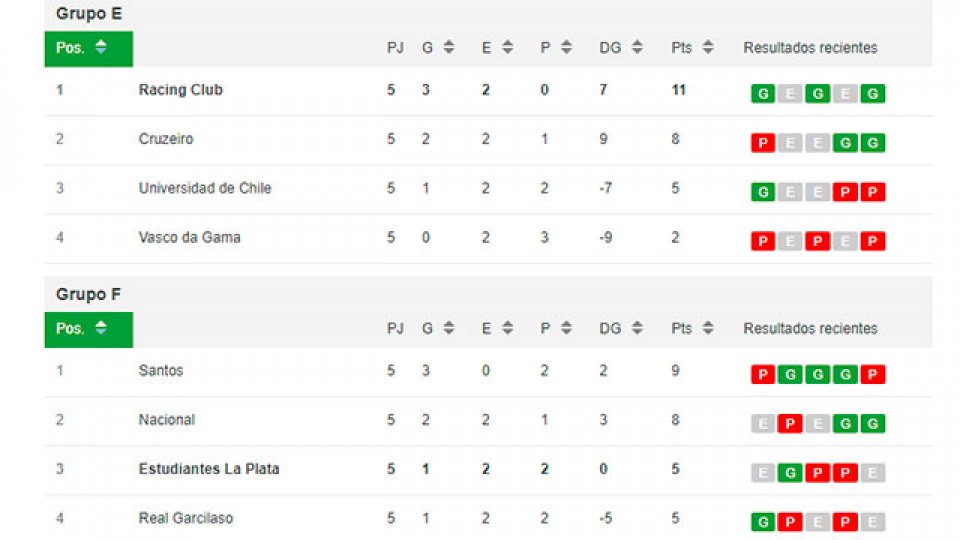Image resolution: width=960 pixels, height=540 pixels.
Task: Click Racing Club's first recent result badge
Action: pyautogui.click(x=763, y=94)
